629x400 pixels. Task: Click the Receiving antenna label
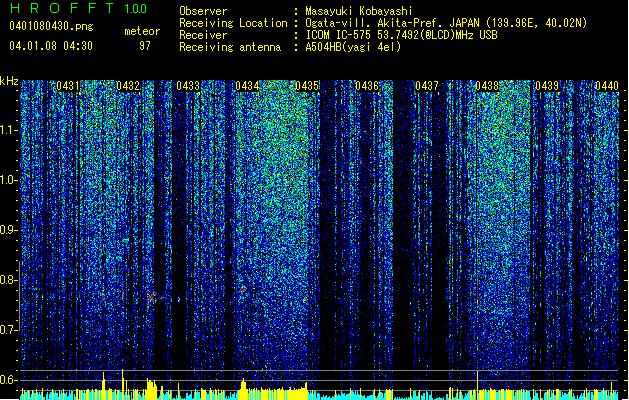pyautogui.click(x=230, y=47)
